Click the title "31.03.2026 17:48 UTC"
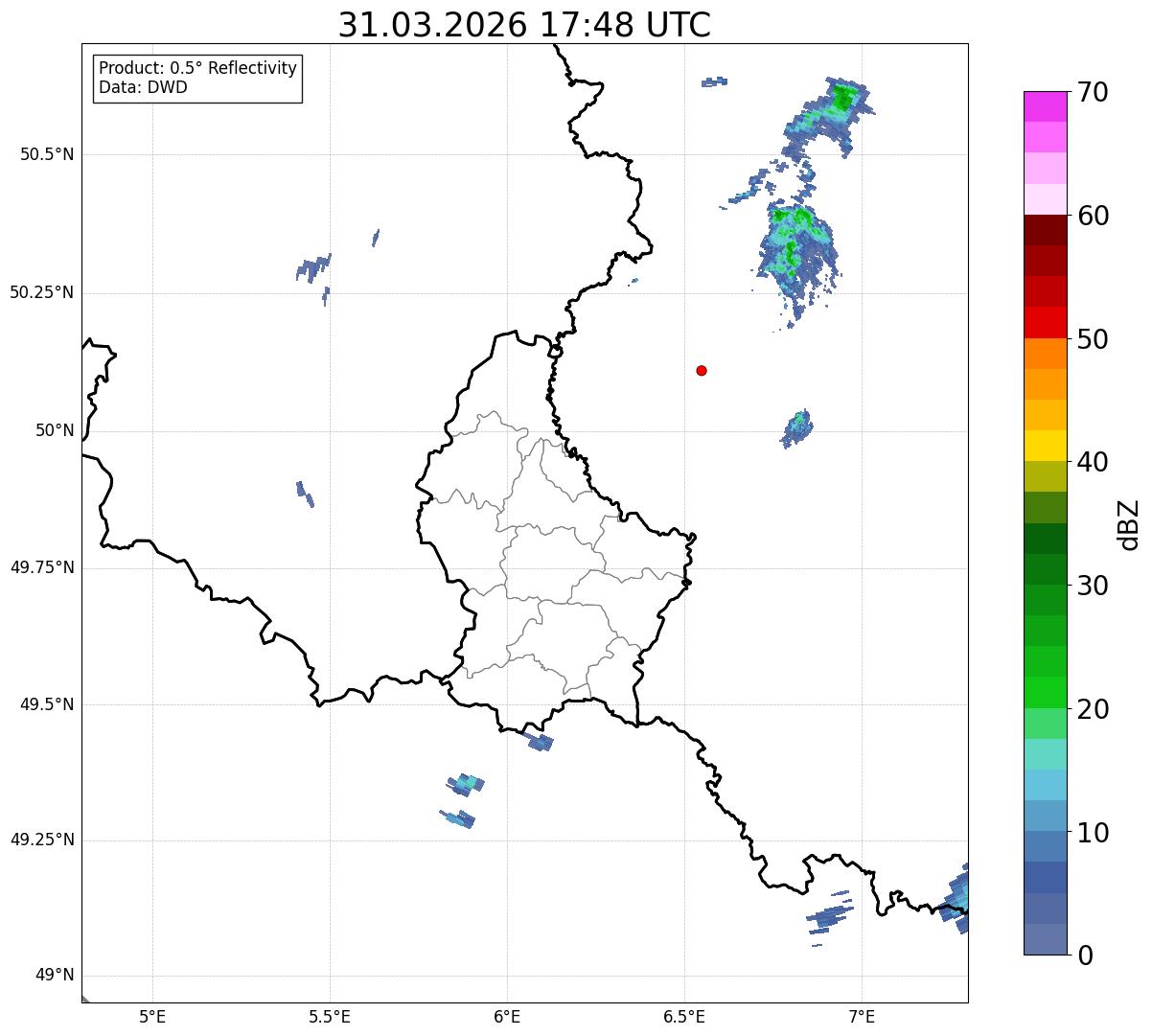 coord(524,25)
